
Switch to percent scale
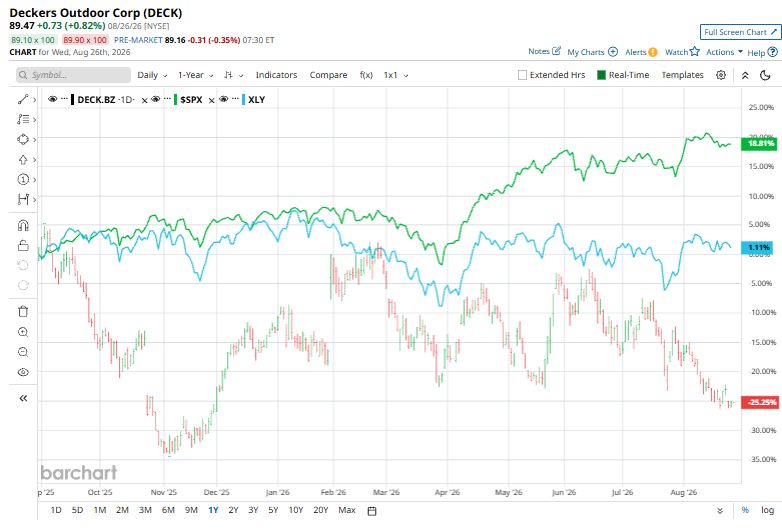point(745,510)
